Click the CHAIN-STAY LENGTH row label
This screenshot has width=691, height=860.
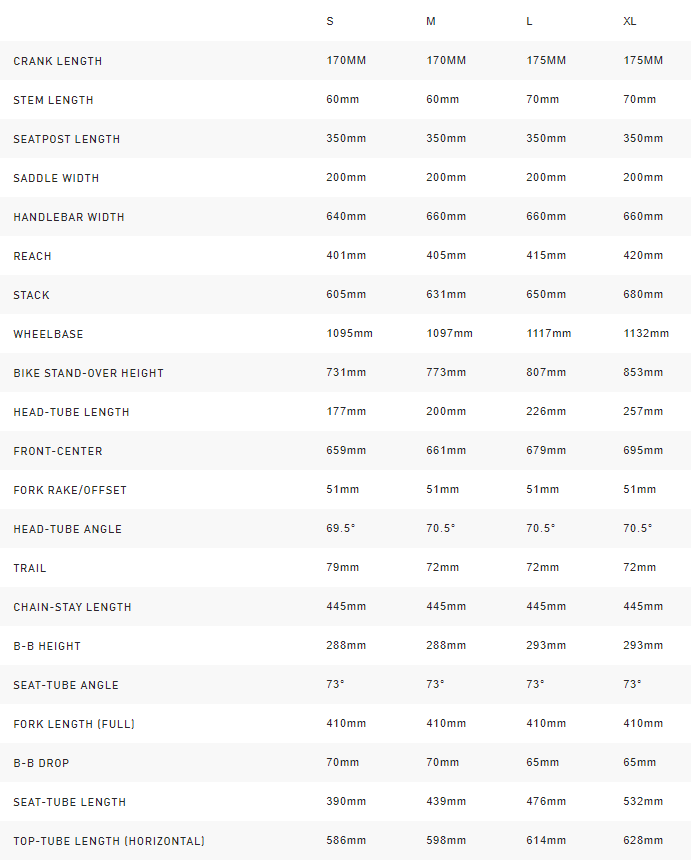pos(72,607)
